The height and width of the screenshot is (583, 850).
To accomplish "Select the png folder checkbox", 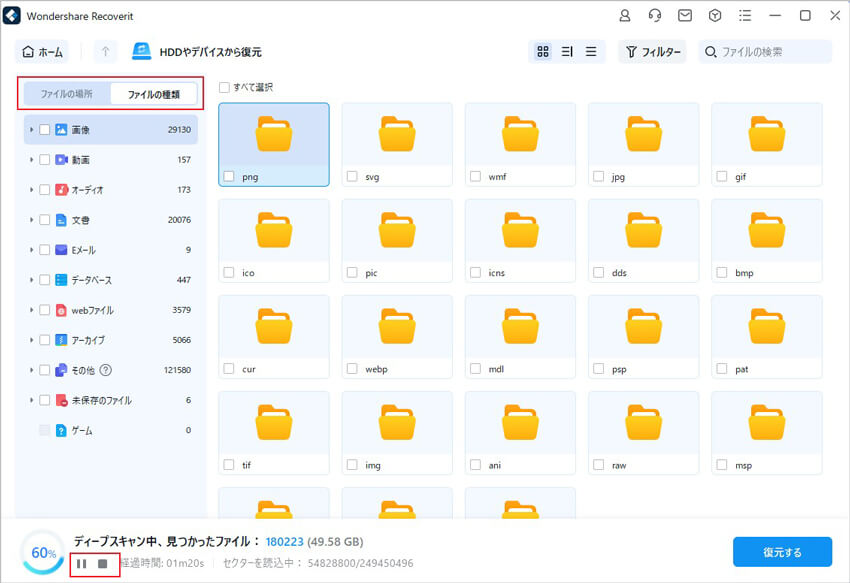I will [x=229, y=176].
